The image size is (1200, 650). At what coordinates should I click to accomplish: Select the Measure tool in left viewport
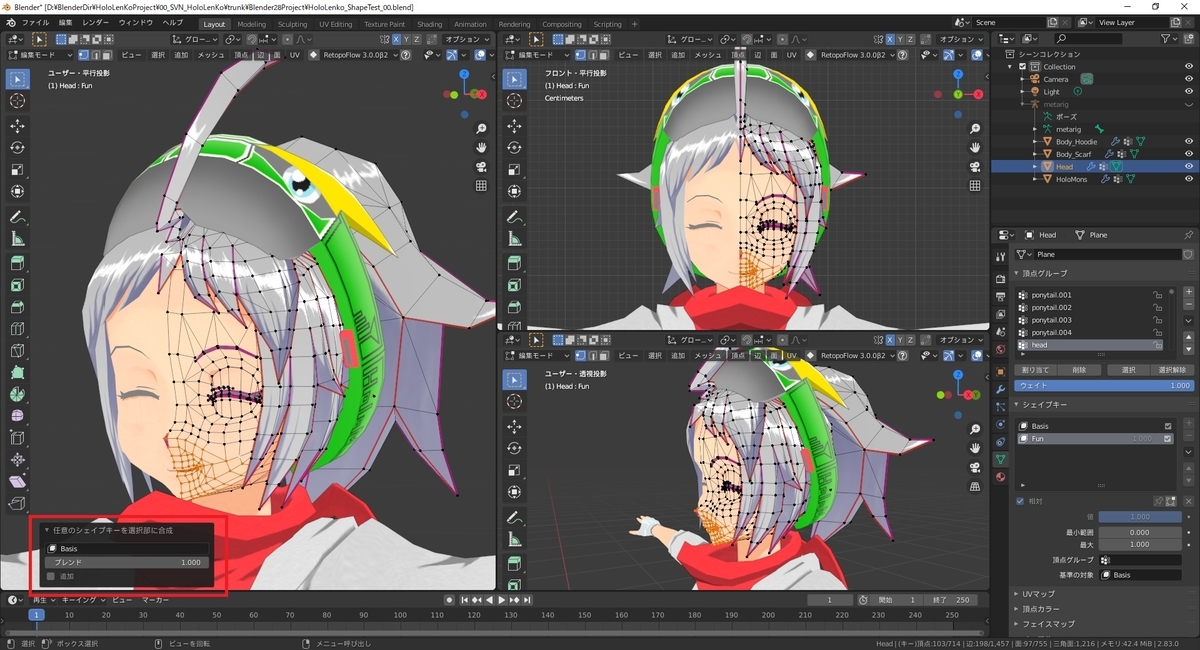pyautogui.click(x=17, y=238)
